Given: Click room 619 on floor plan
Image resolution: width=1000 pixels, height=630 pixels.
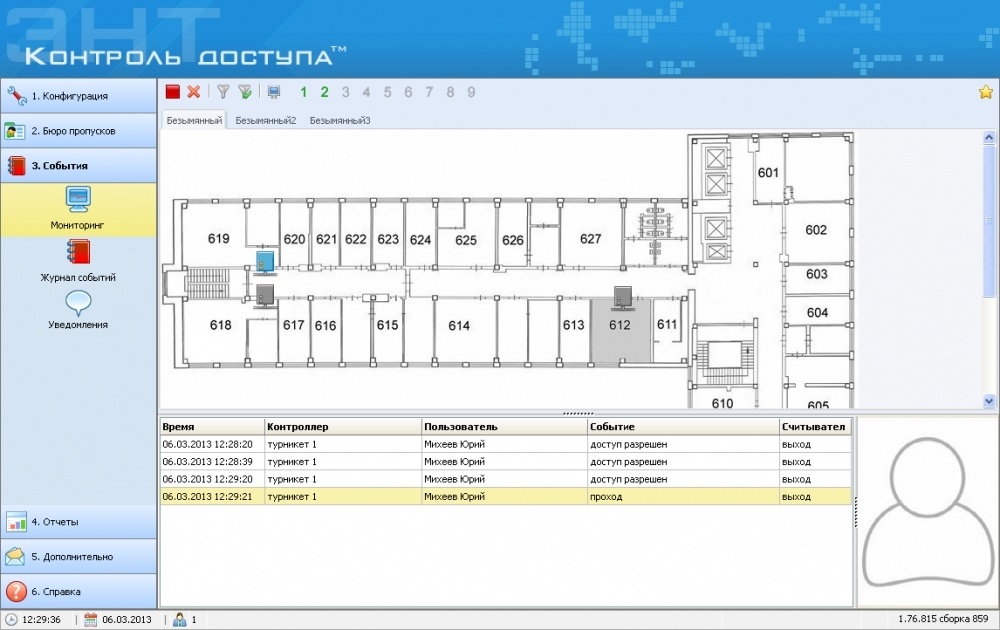Looking at the screenshot, I should click(x=218, y=238).
